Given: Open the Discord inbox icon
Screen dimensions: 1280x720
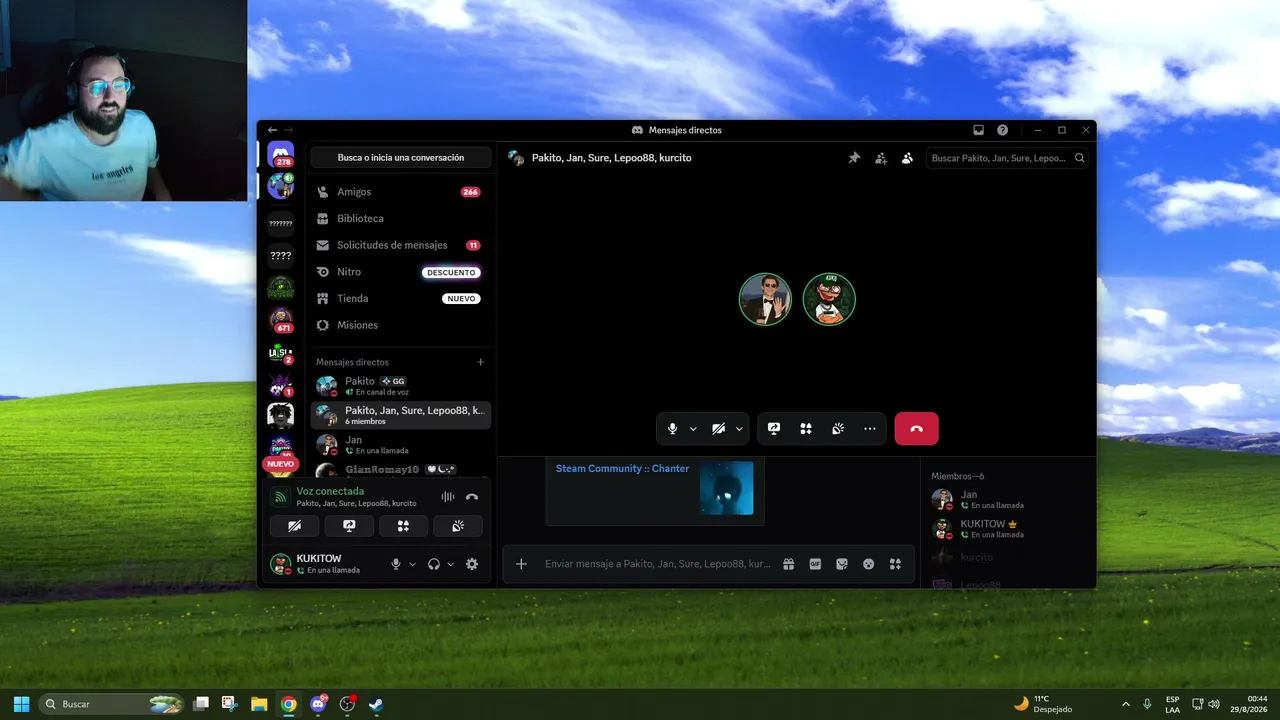Looking at the screenshot, I should pos(979,130).
